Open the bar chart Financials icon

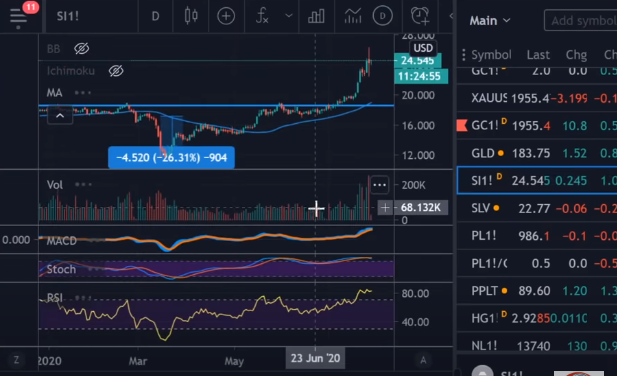pos(316,16)
